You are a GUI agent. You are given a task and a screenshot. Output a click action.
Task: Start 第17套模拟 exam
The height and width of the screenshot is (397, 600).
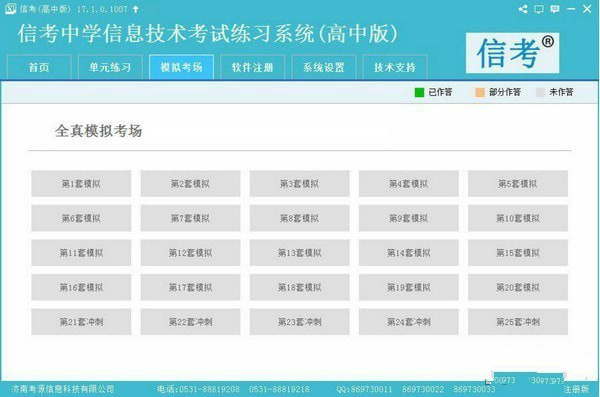[190, 287]
